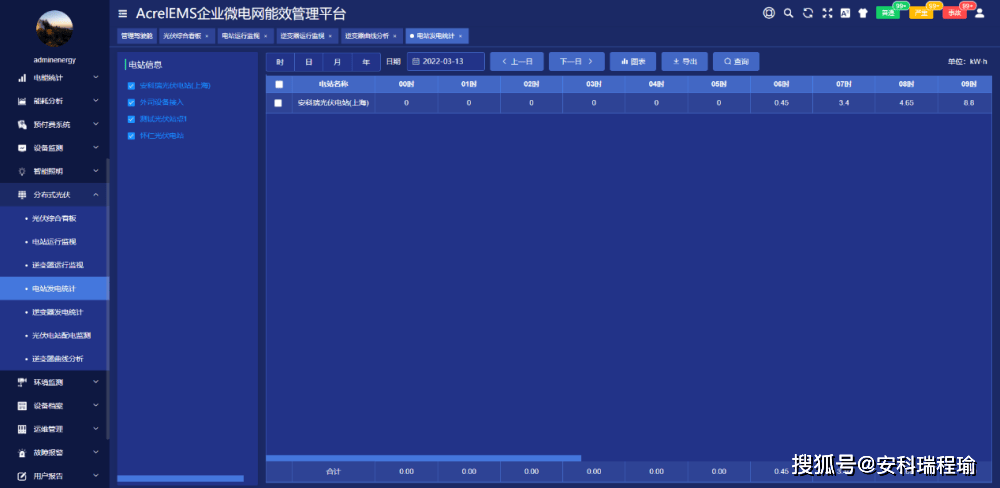
Task: Select the 年 granularity button
Action: click(x=366, y=62)
